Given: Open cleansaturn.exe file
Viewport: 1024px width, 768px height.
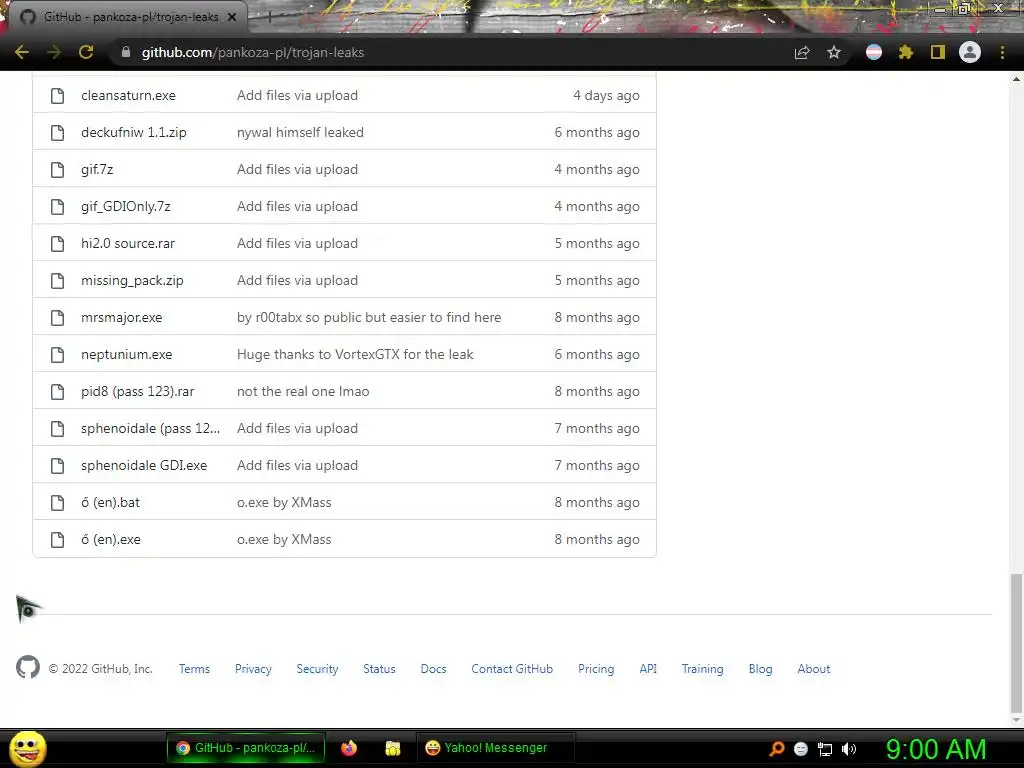Looking at the screenshot, I should click(129, 95).
